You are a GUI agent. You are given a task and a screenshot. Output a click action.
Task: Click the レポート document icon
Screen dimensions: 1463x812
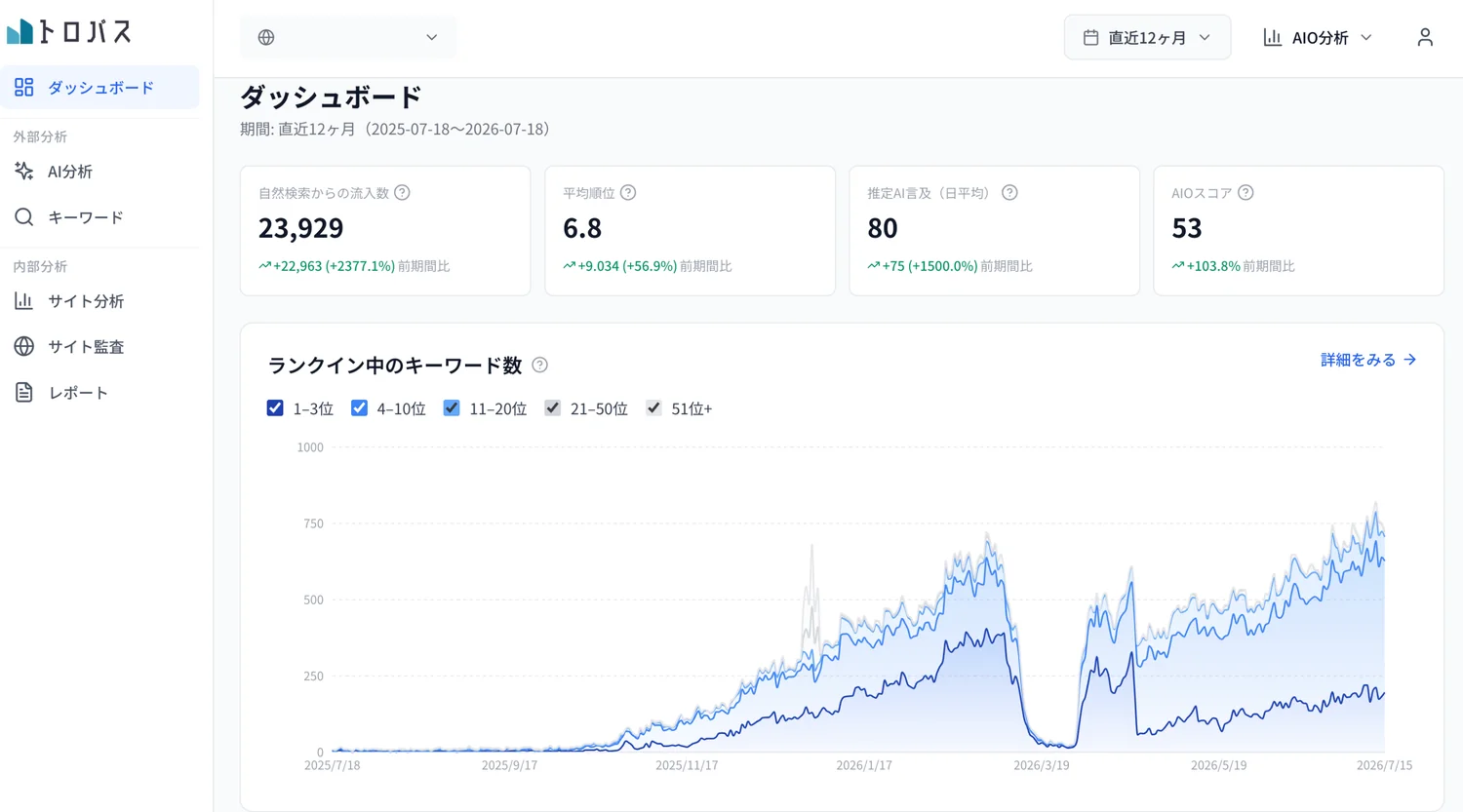coord(24,393)
